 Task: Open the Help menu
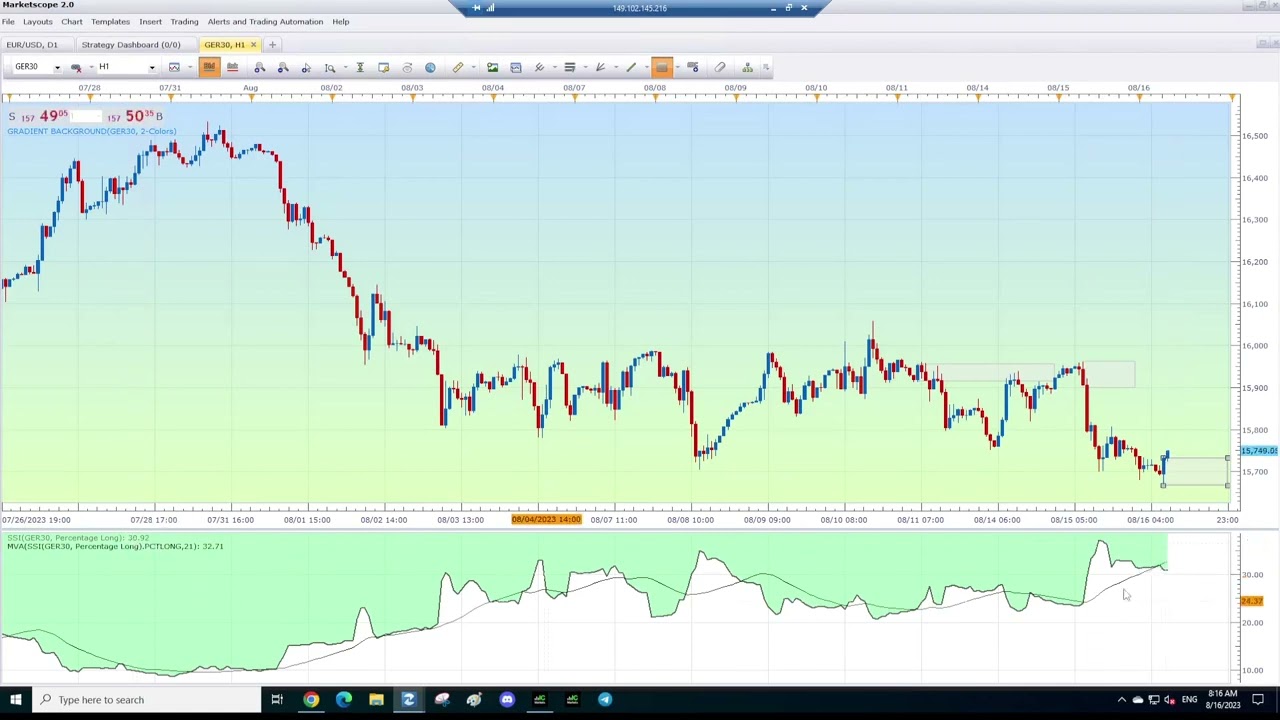[x=341, y=22]
